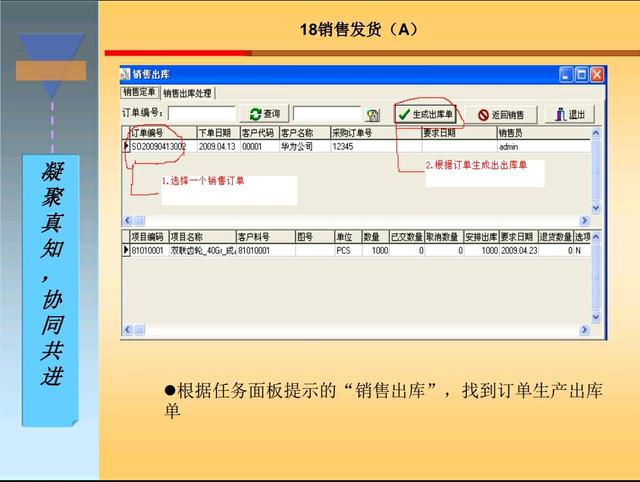The image size is (640, 482).
Task: Click order grid vertical scrollbar down arrow
Action: tap(596, 208)
